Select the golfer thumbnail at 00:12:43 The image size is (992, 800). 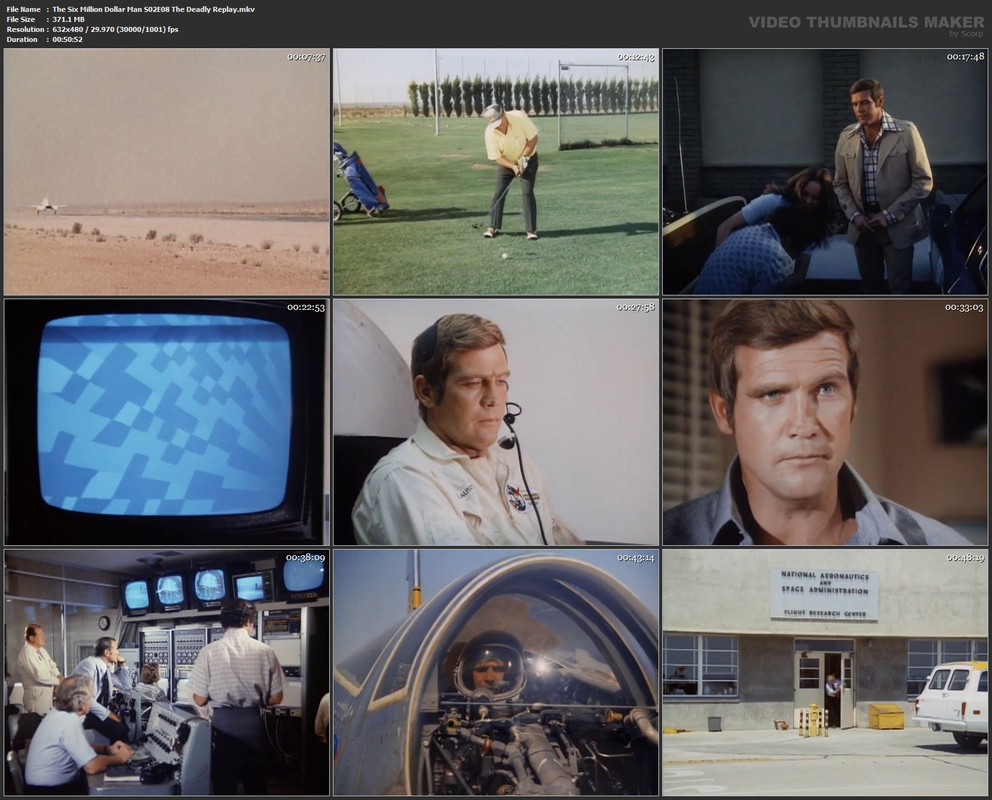496,171
